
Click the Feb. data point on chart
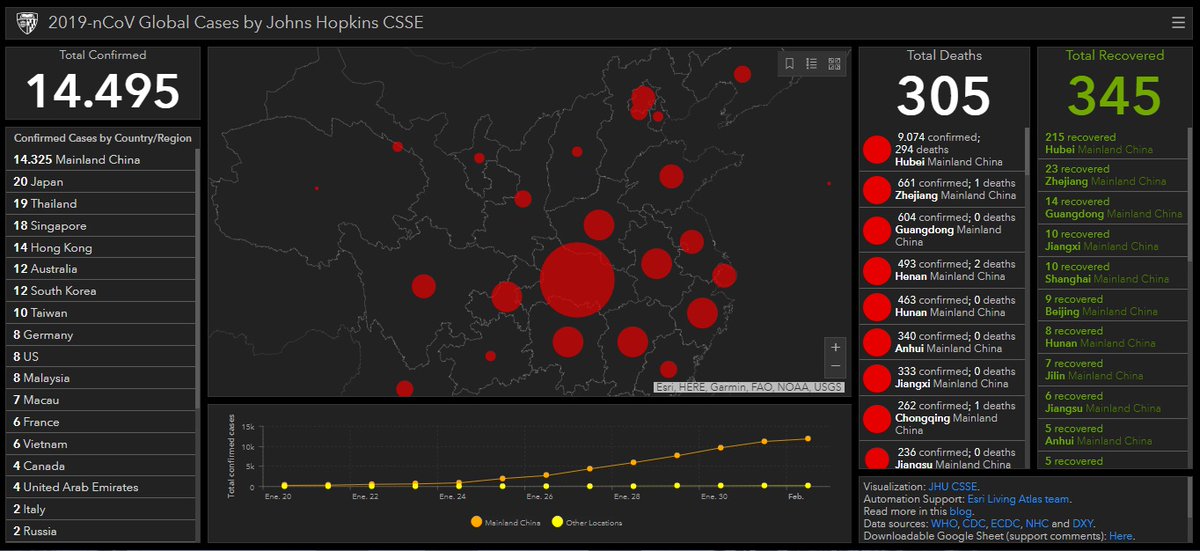[807, 438]
